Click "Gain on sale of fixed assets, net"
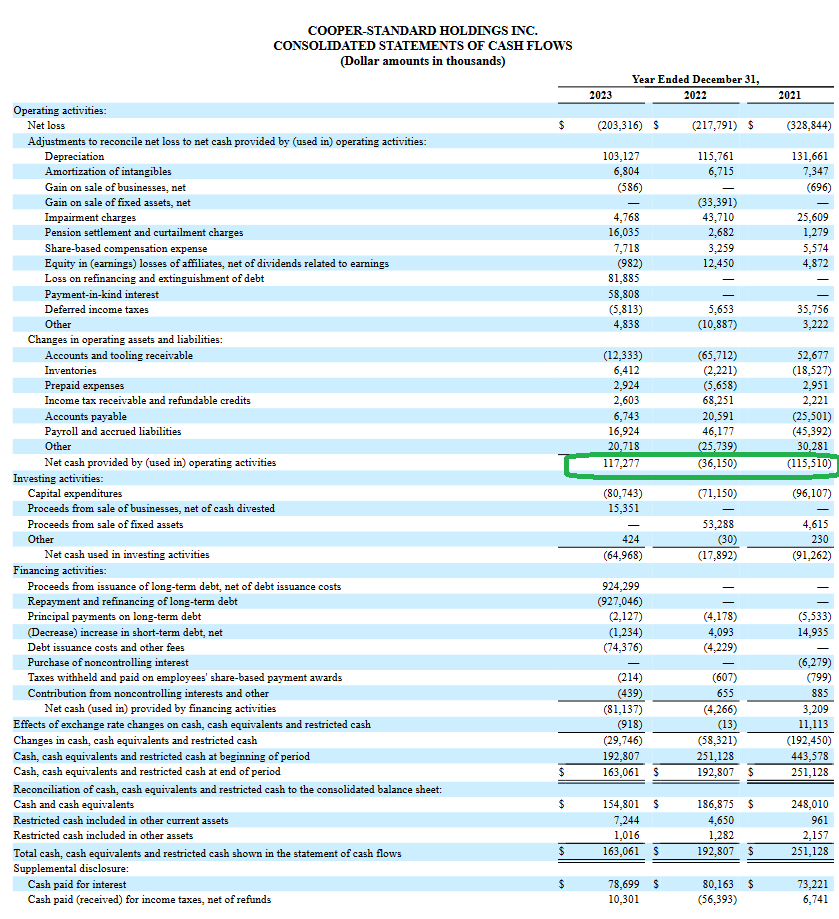 click(x=118, y=202)
